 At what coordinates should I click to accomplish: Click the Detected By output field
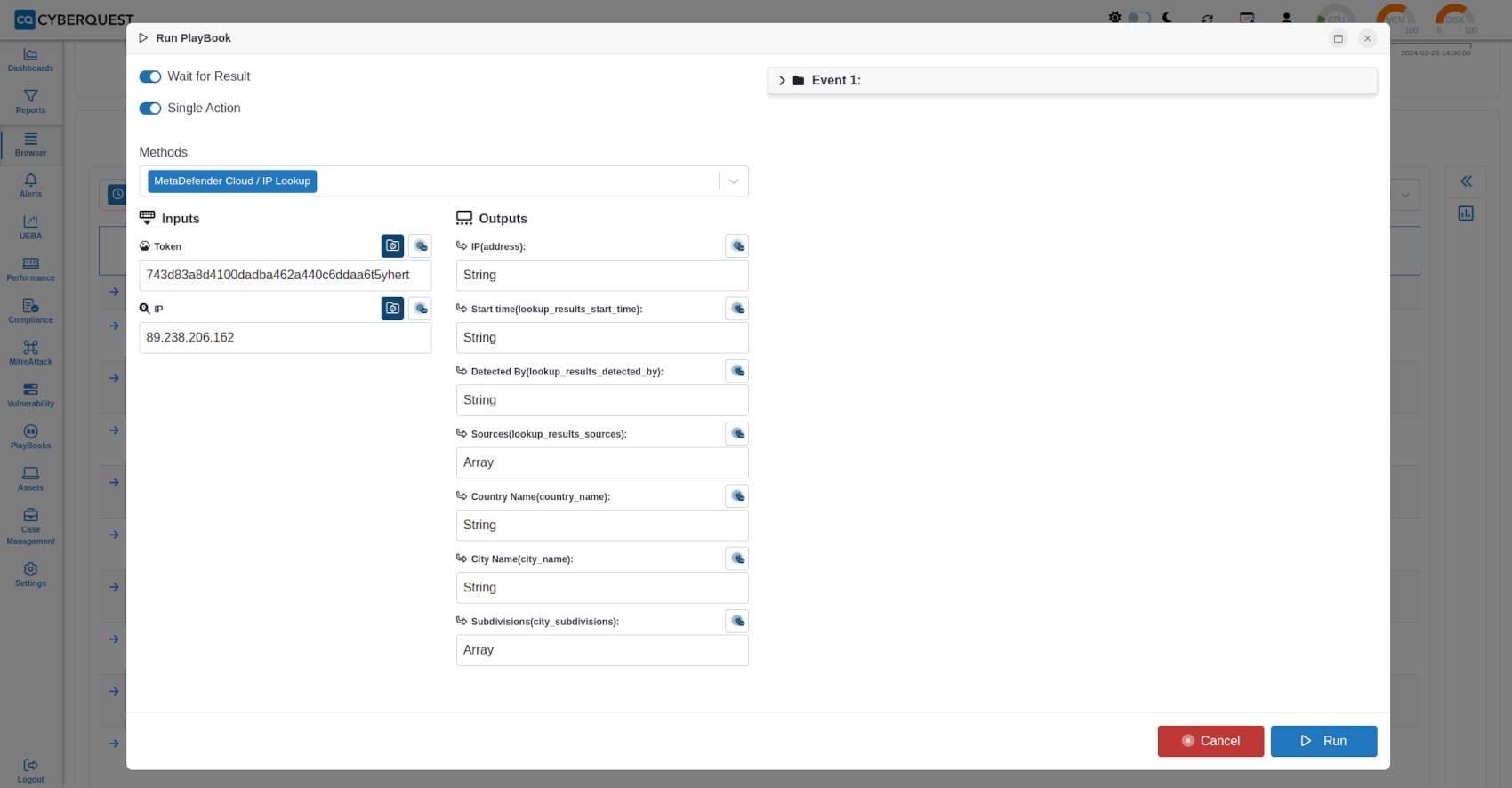click(x=602, y=400)
